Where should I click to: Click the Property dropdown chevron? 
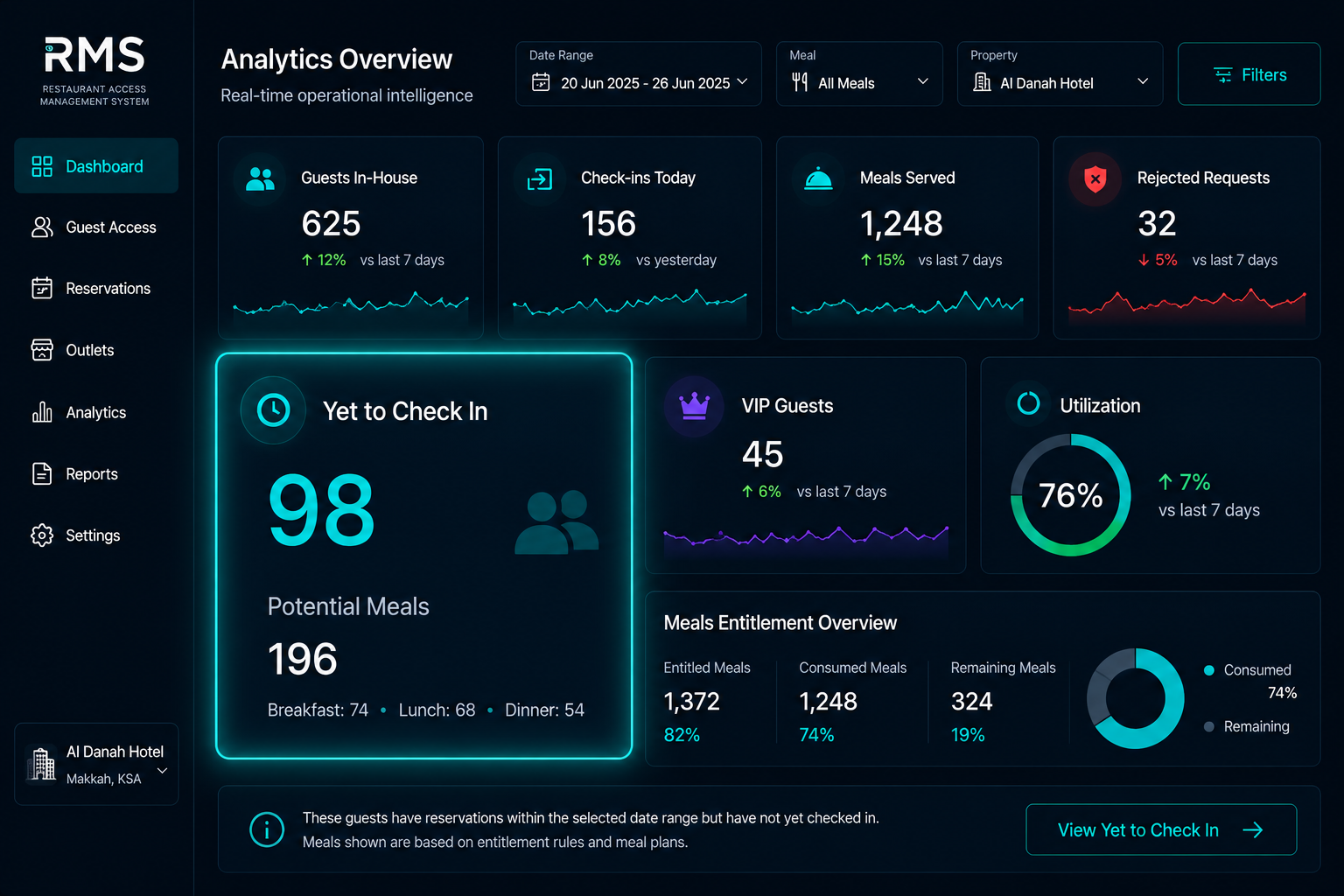point(1142,81)
